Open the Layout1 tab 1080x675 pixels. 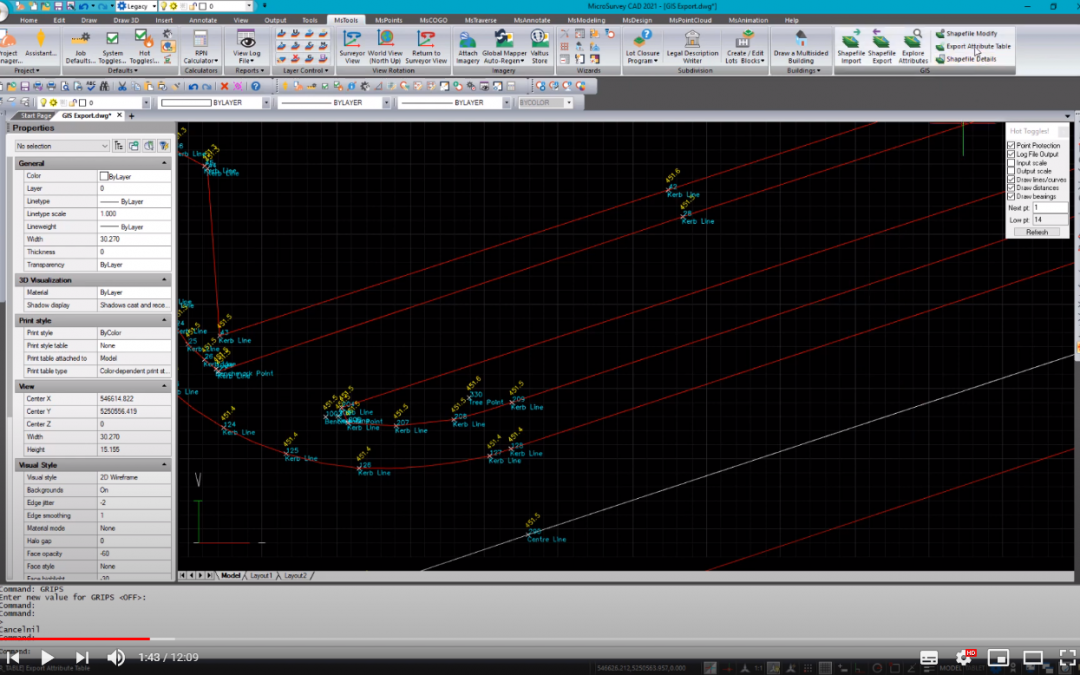[x=261, y=576]
